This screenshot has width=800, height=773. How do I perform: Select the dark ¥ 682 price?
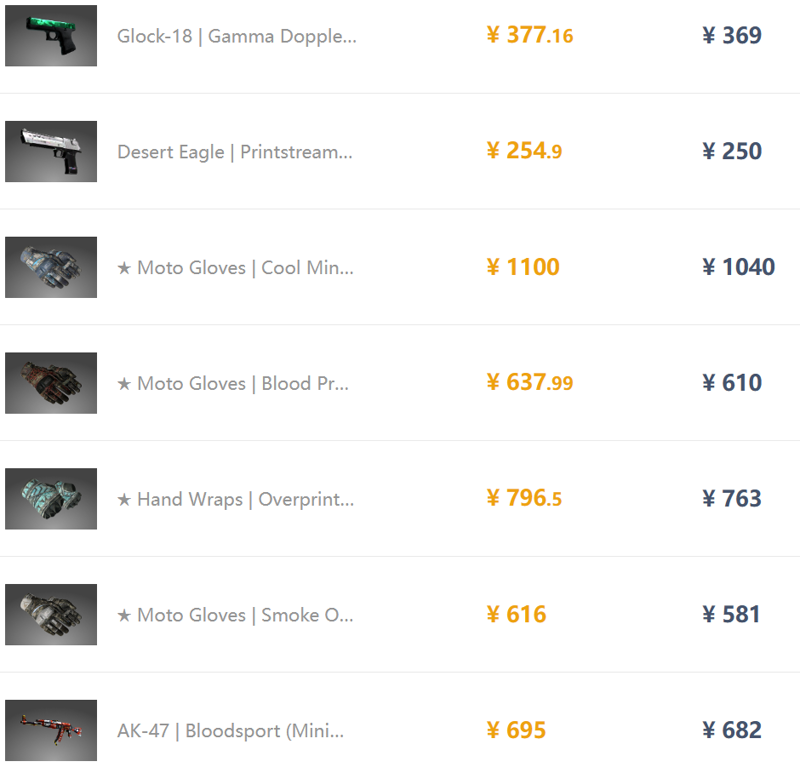pos(732,730)
